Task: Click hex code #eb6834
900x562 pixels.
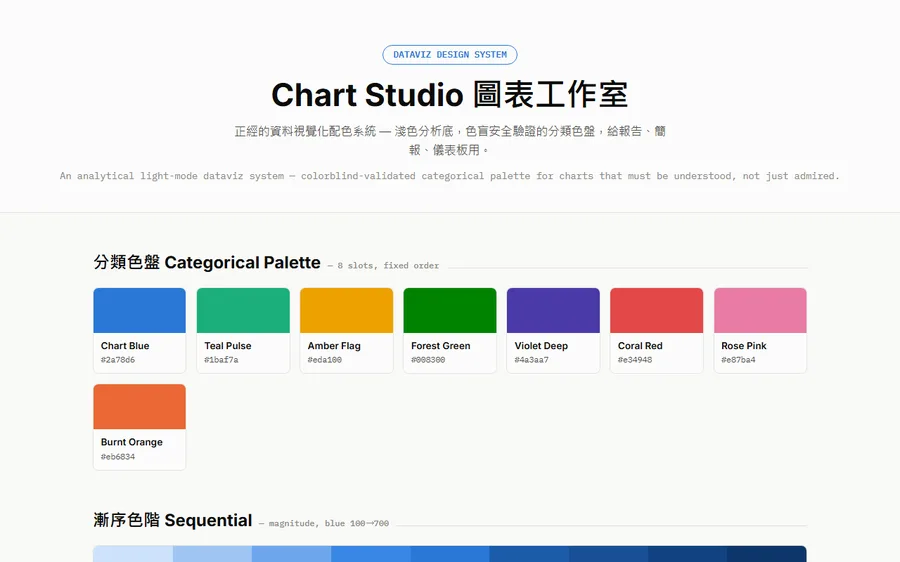Action: point(118,456)
